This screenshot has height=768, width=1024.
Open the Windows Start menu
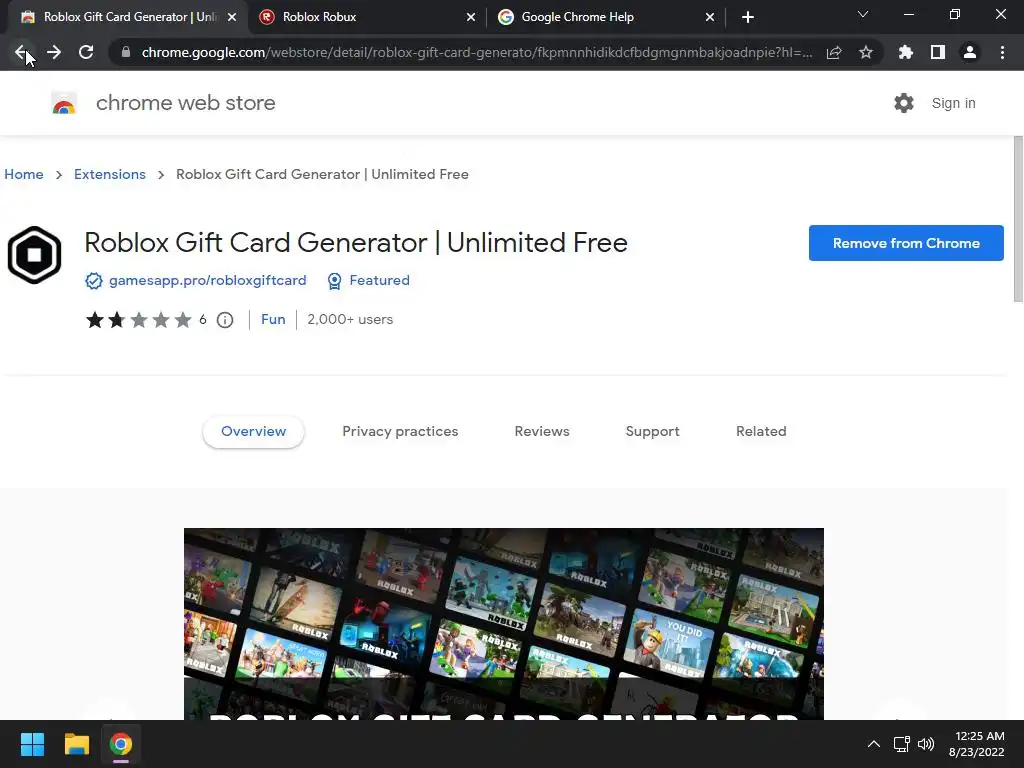point(32,744)
